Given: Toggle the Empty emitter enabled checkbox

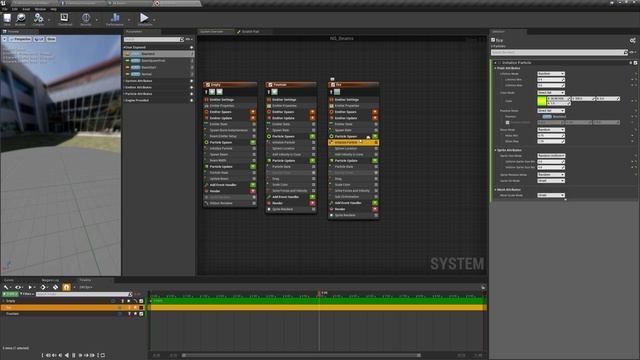Looking at the screenshot, I should tap(207, 85).
